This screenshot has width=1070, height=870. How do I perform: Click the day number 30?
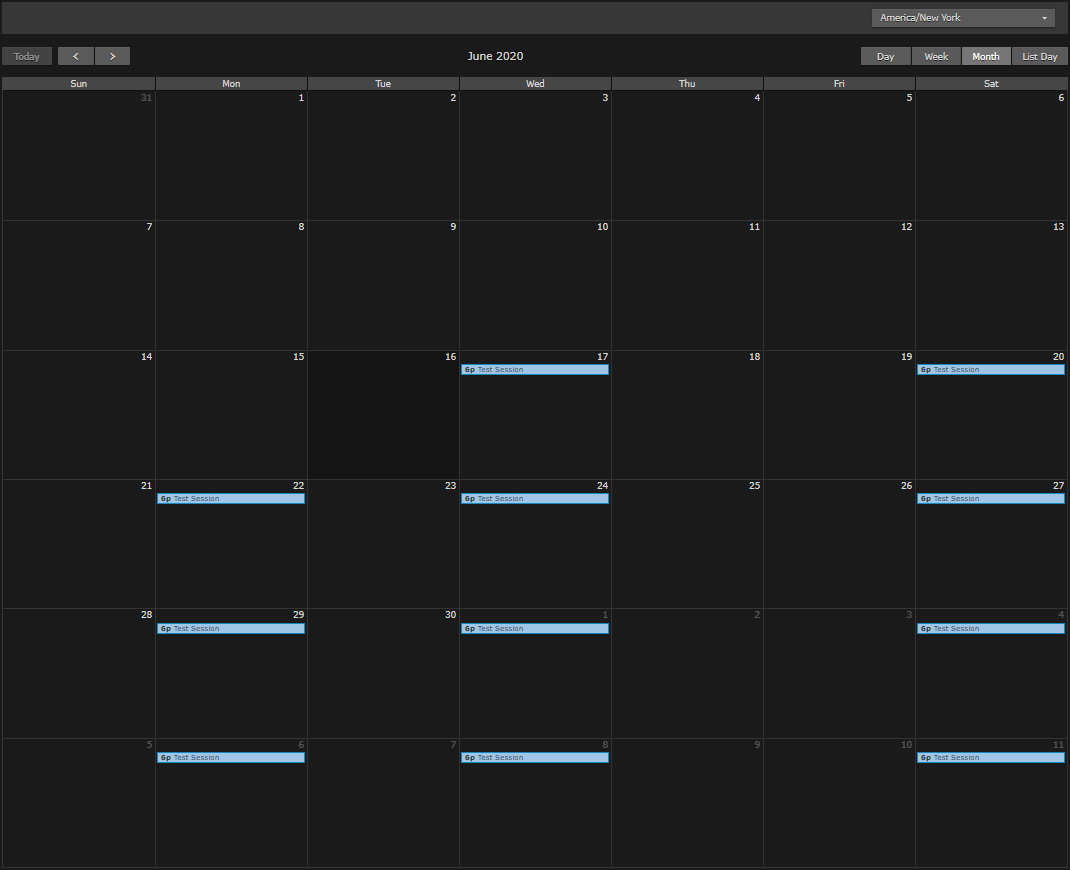tap(450, 615)
